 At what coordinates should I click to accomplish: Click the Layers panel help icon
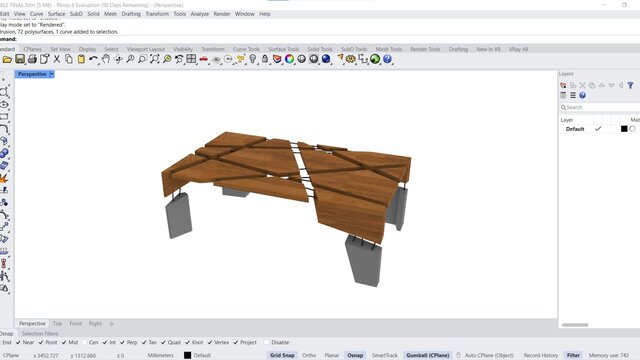[582, 95]
